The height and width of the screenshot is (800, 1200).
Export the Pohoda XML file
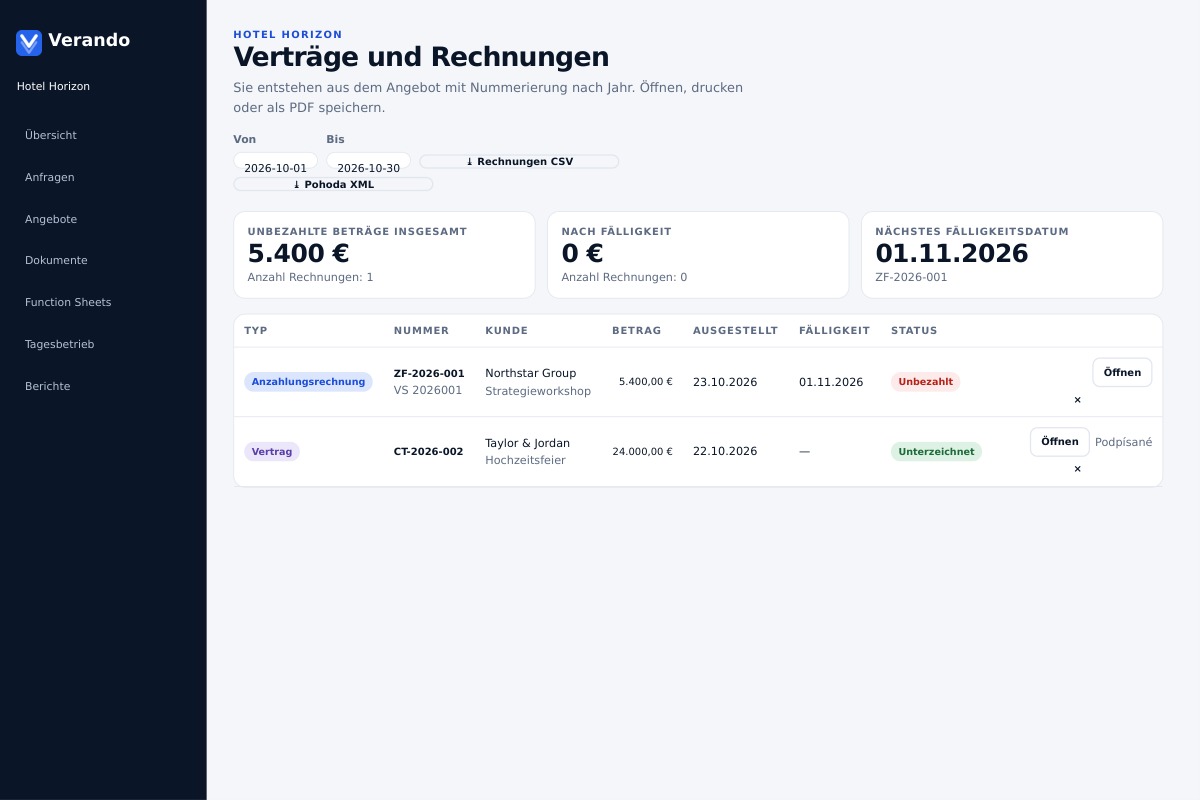(x=333, y=184)
